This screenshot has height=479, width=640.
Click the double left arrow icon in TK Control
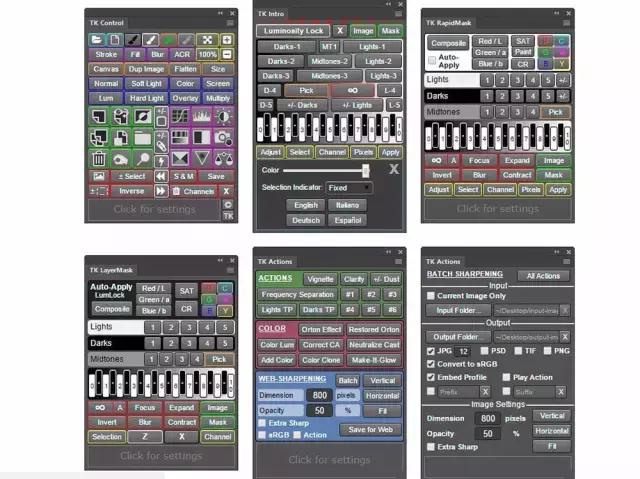161,176
